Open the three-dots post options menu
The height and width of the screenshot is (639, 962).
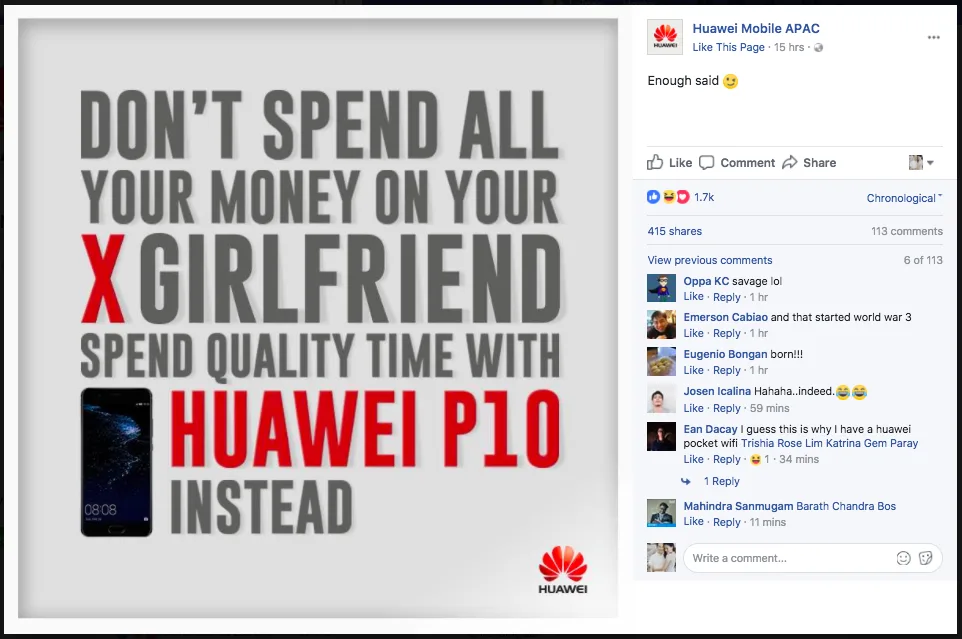[933, 37]
